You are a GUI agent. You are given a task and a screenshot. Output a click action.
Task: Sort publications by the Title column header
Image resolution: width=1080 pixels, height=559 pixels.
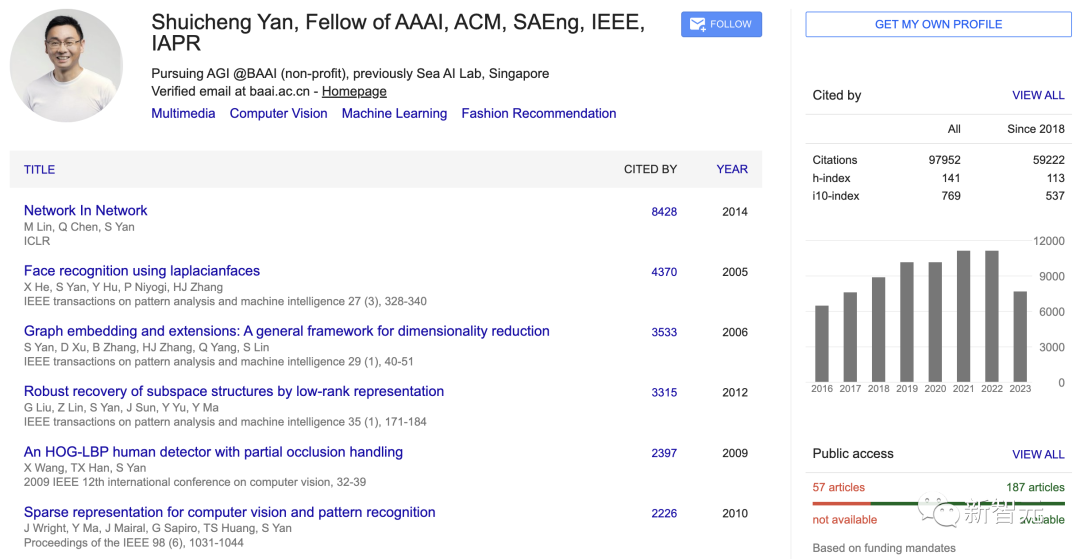(39, 170)
